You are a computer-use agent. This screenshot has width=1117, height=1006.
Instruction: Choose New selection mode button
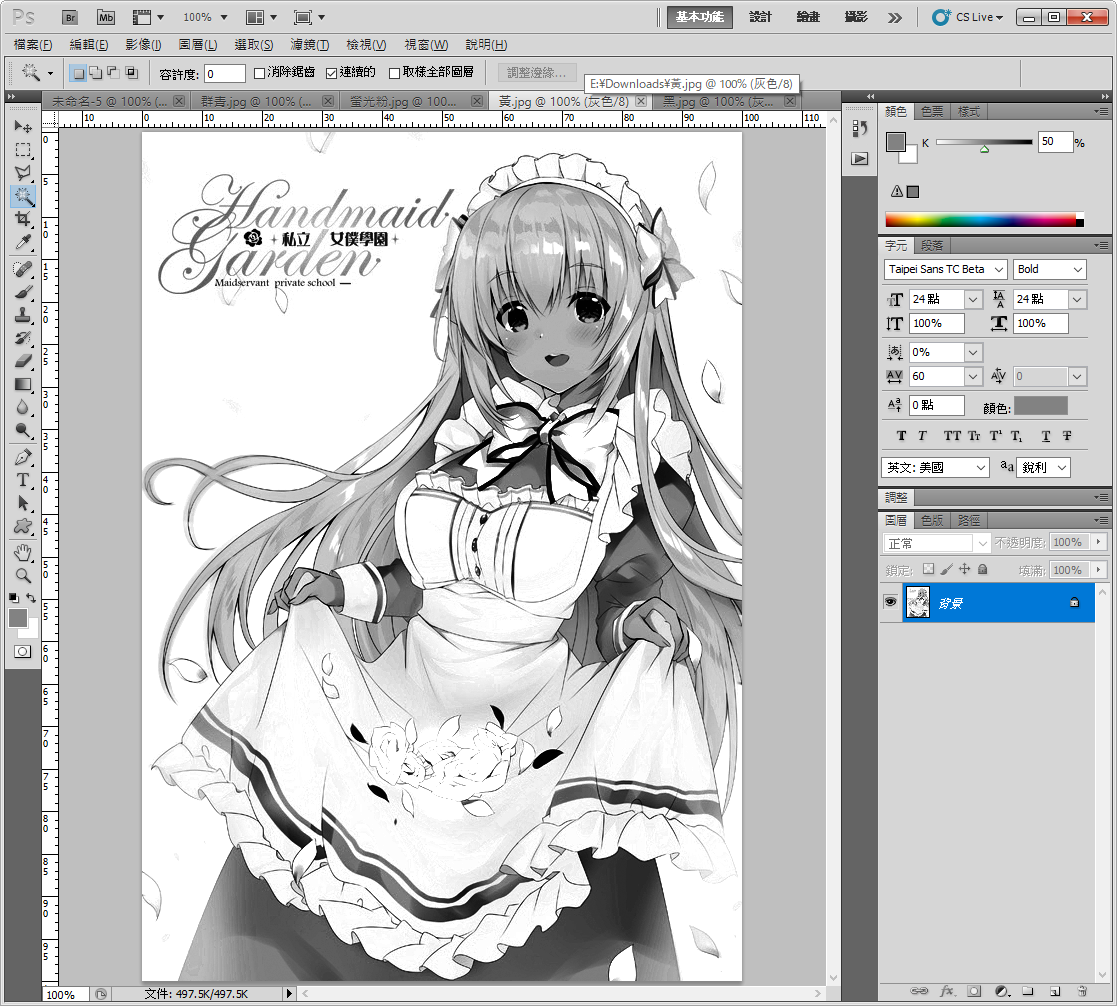tap(78, 73)
